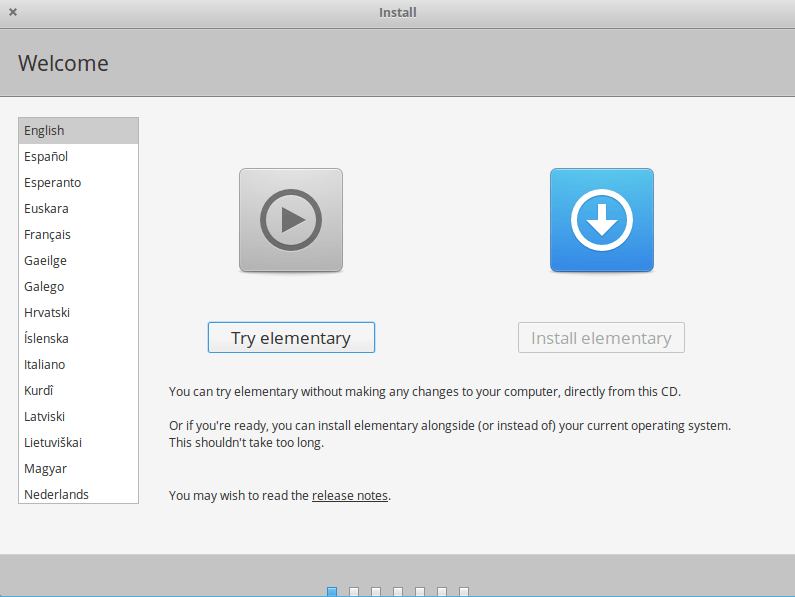Select English in the language list

click(79, 130)
